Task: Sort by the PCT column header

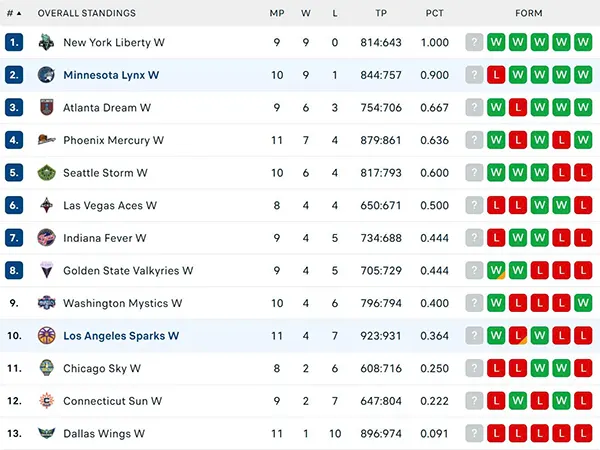Action: click(x=434, y=13)
